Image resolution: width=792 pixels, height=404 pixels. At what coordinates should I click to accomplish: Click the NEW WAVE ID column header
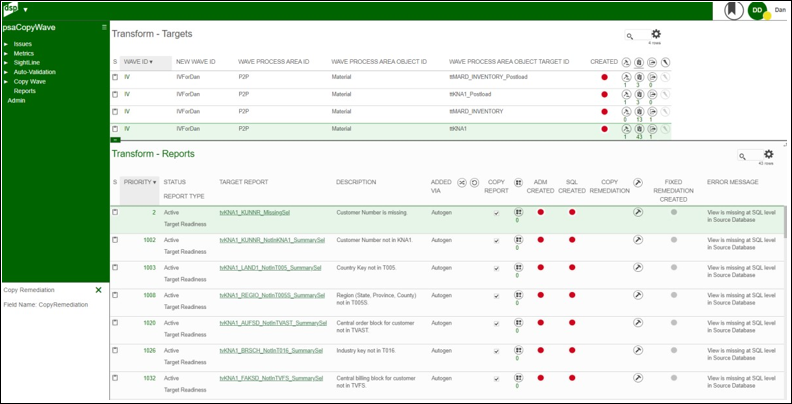tap(195, 62)
